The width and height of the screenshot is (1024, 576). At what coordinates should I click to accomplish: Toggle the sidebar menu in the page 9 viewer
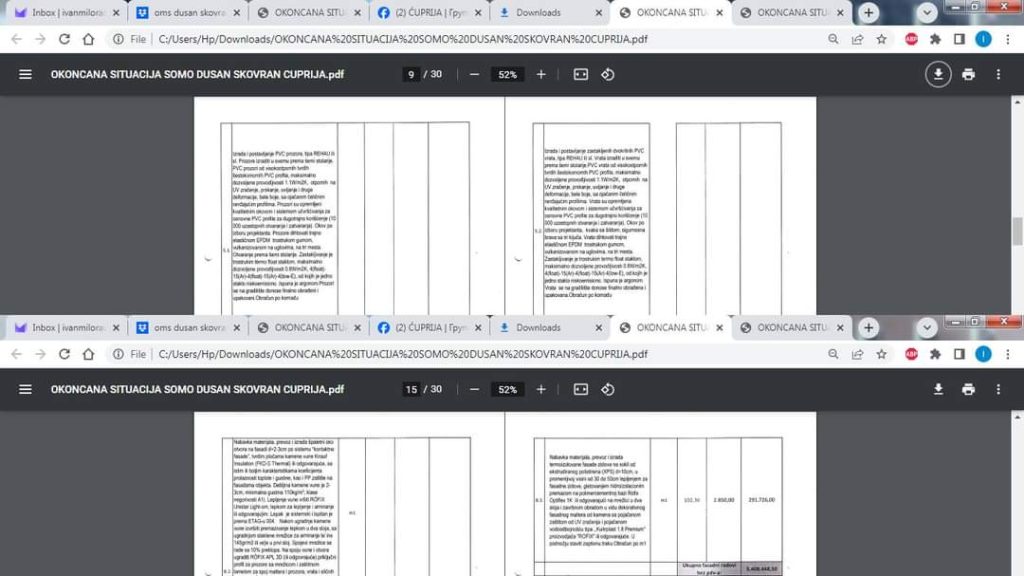pos(25,75)
